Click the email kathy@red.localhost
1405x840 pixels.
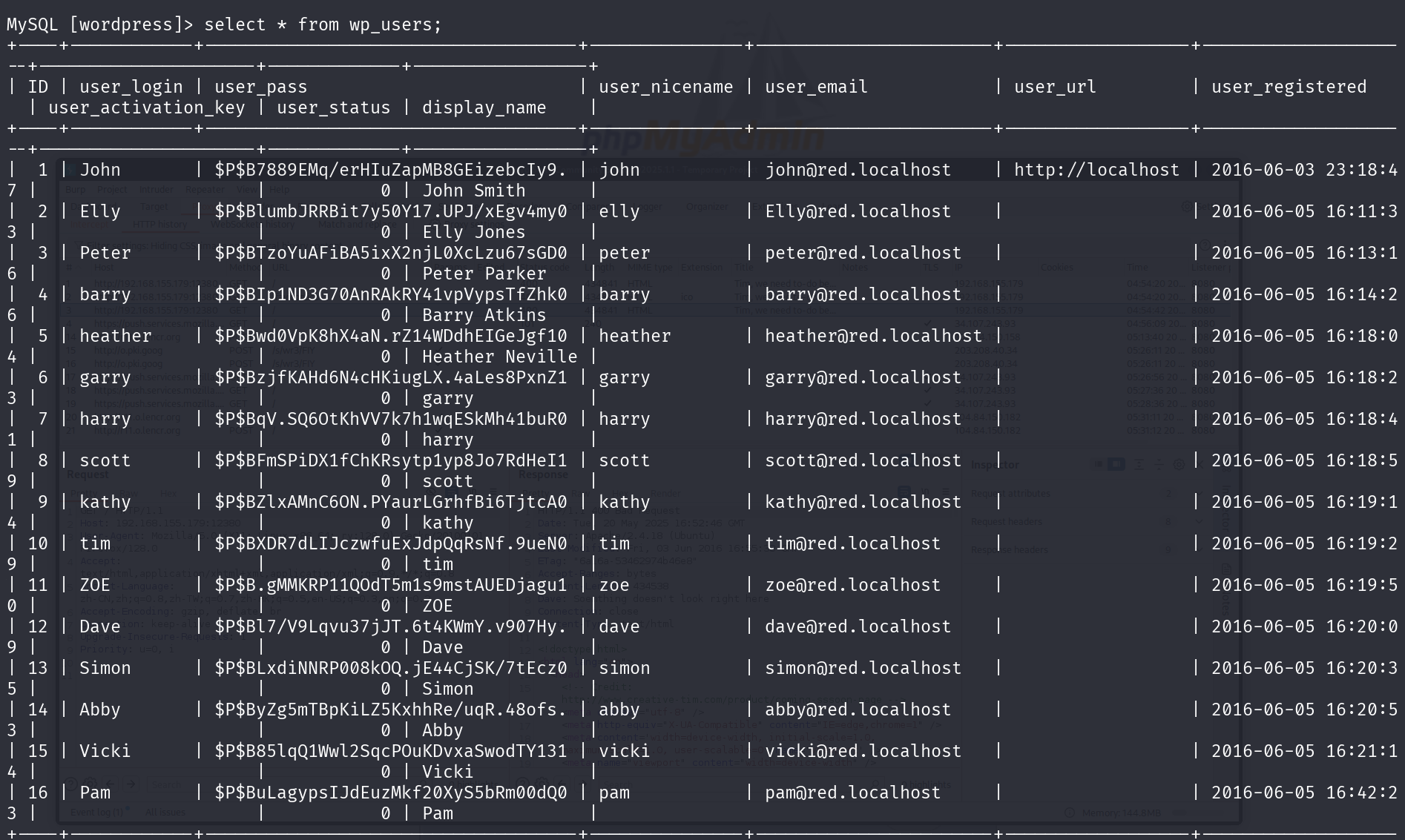click(863, 502)
